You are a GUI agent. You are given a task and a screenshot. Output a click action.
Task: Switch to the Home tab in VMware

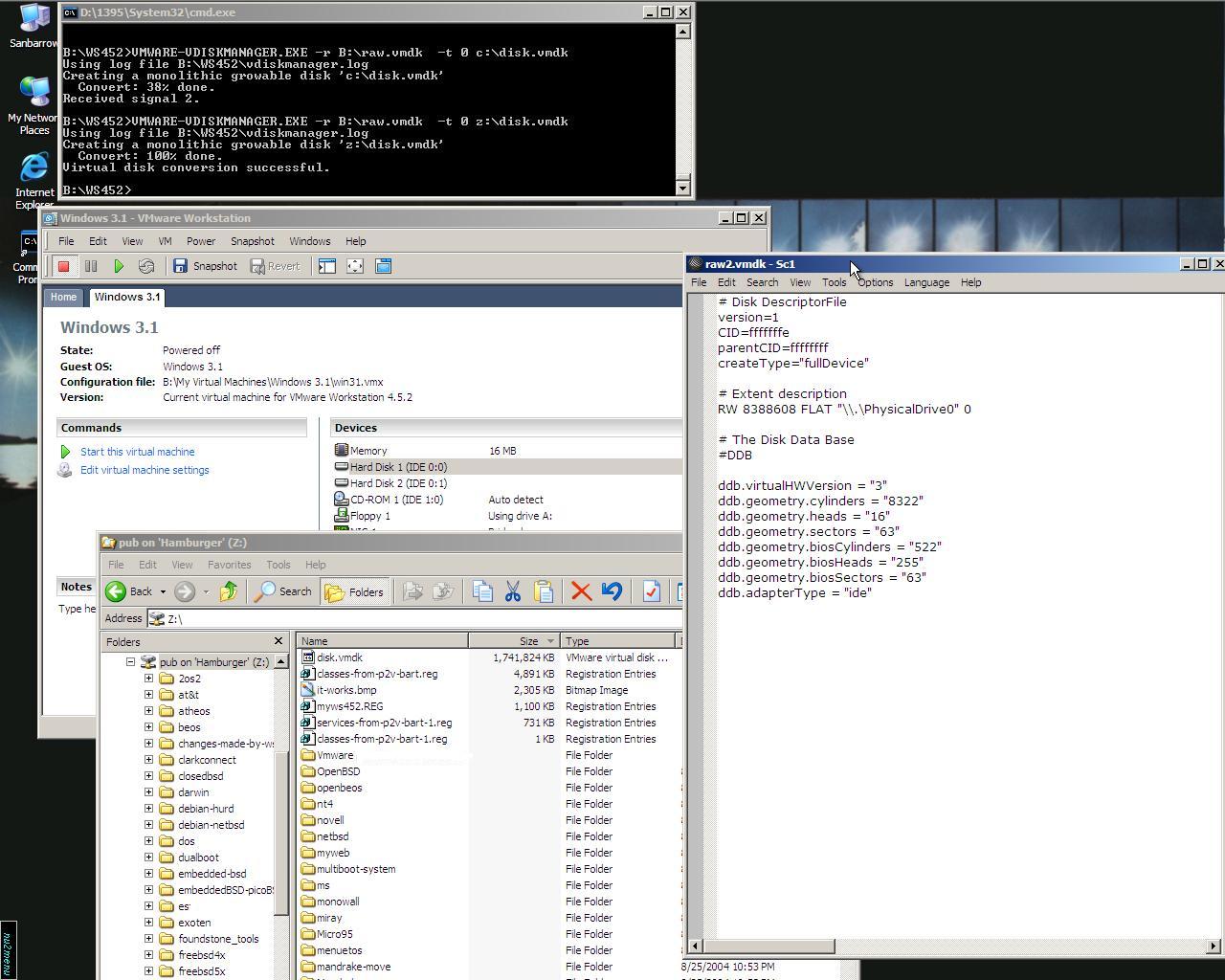63,297
